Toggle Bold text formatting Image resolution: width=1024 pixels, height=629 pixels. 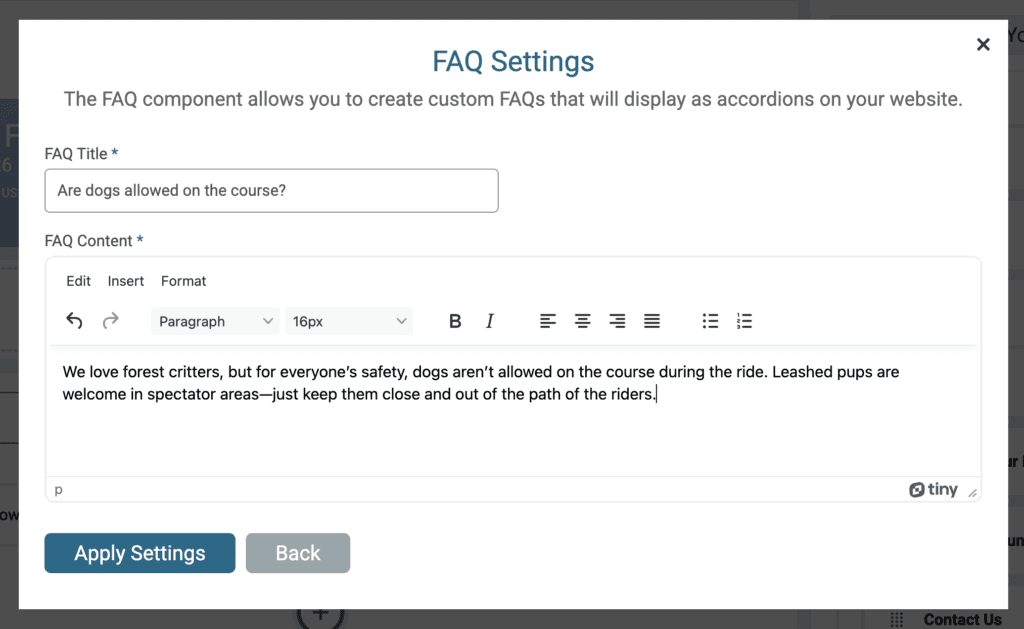455,321
